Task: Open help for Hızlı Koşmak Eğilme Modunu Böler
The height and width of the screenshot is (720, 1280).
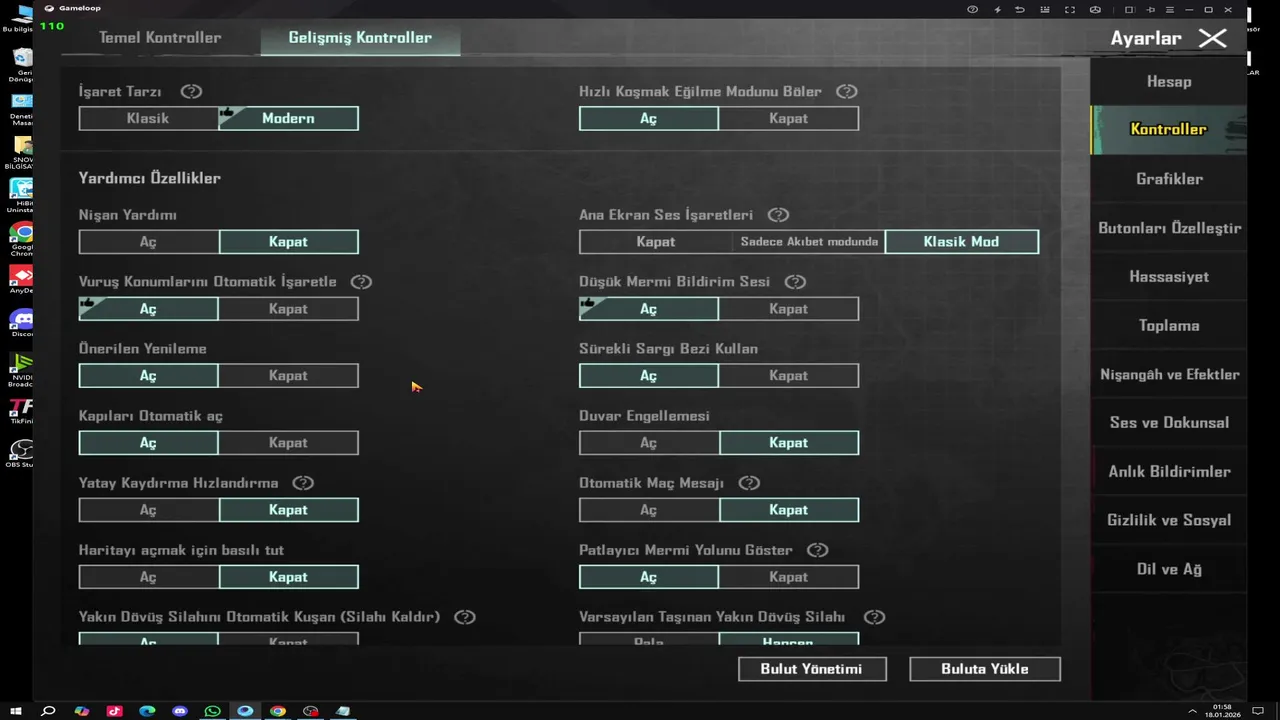Action: (847, 91)
